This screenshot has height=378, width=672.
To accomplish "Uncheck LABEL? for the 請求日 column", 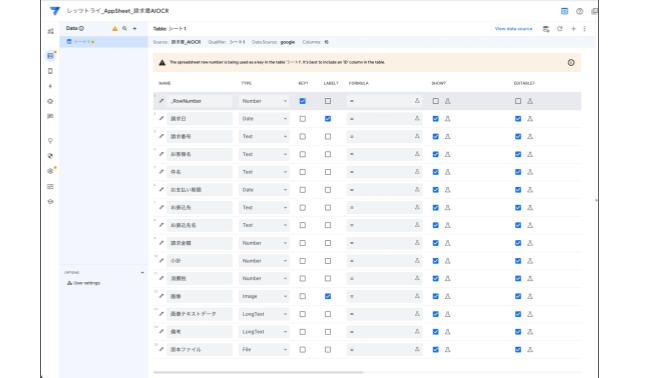I will click(x=328, y=119).
